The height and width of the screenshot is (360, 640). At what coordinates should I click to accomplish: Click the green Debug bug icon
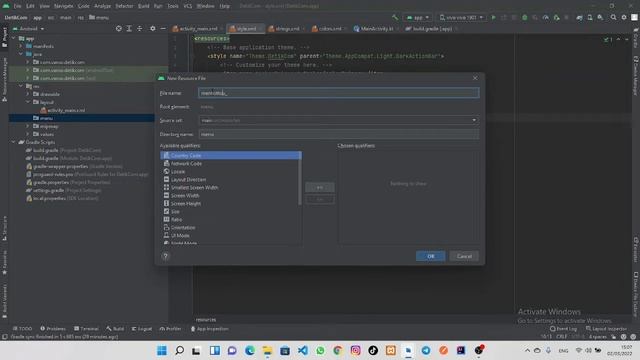525,18
